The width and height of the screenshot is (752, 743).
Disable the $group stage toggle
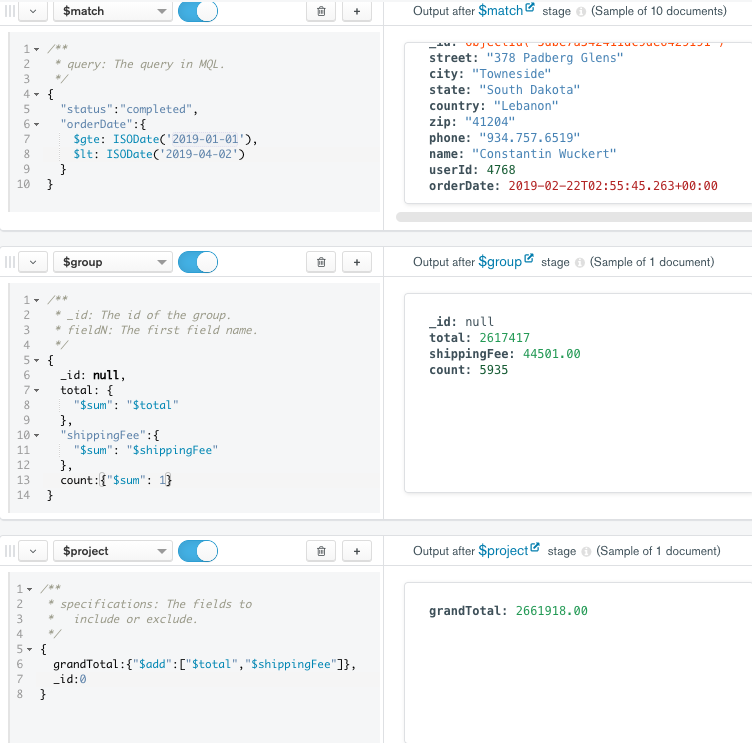point(198,262)
